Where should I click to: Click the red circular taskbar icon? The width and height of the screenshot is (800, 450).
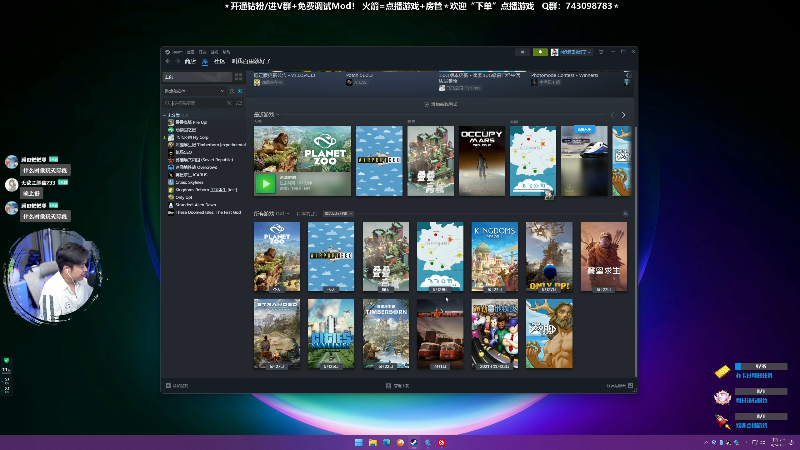tap(441, 442)
